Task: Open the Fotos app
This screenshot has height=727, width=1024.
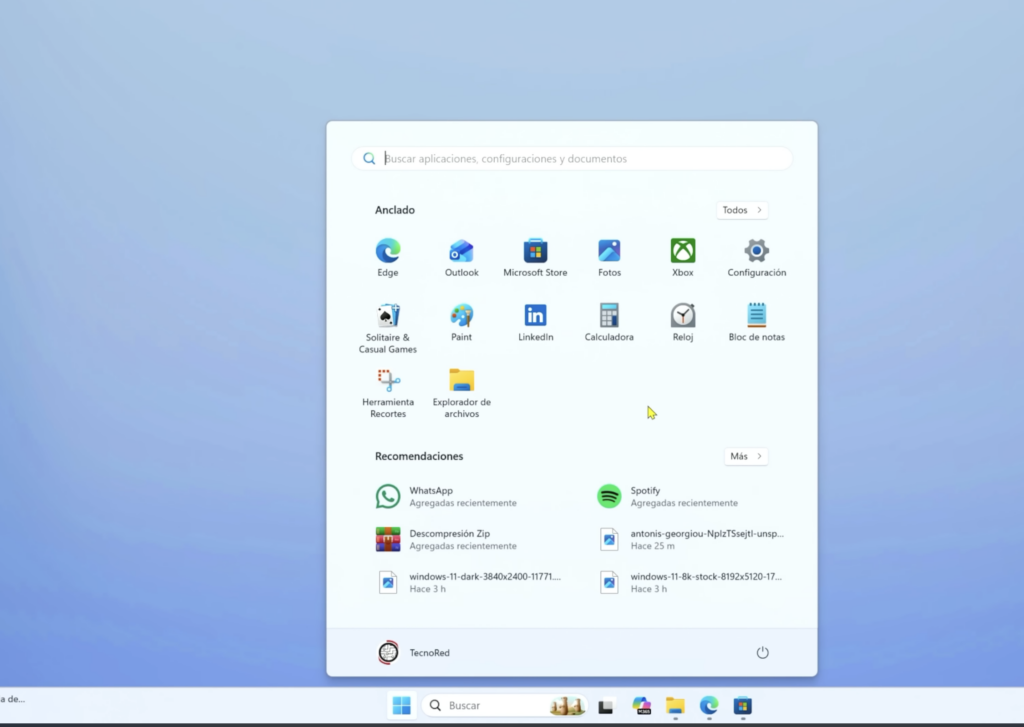Action: pyautogui.click(x=609, y=257)
